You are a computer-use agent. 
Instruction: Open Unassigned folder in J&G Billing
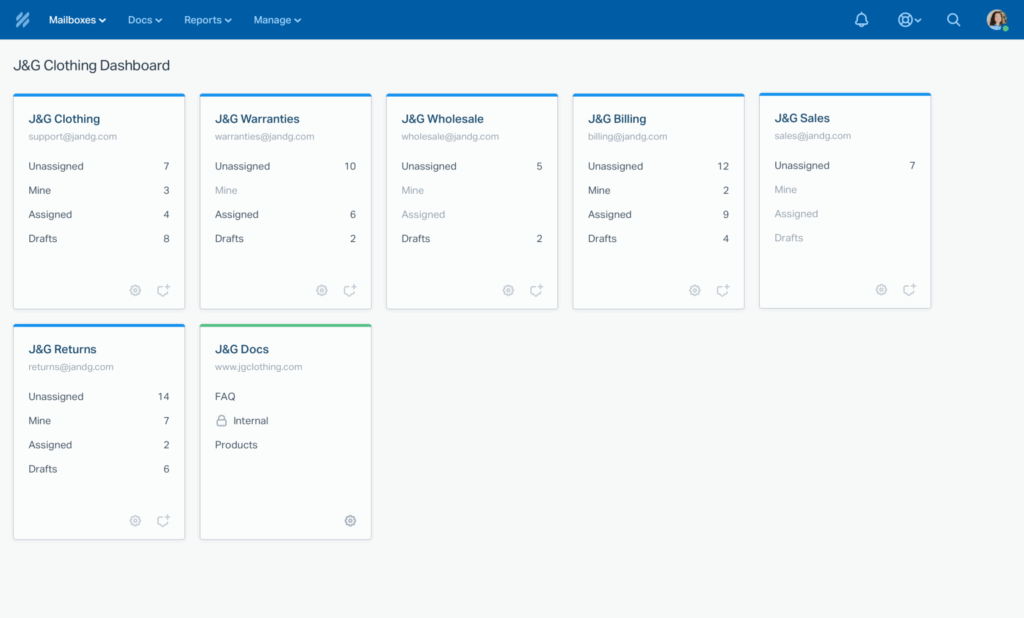tap(614, 166)
